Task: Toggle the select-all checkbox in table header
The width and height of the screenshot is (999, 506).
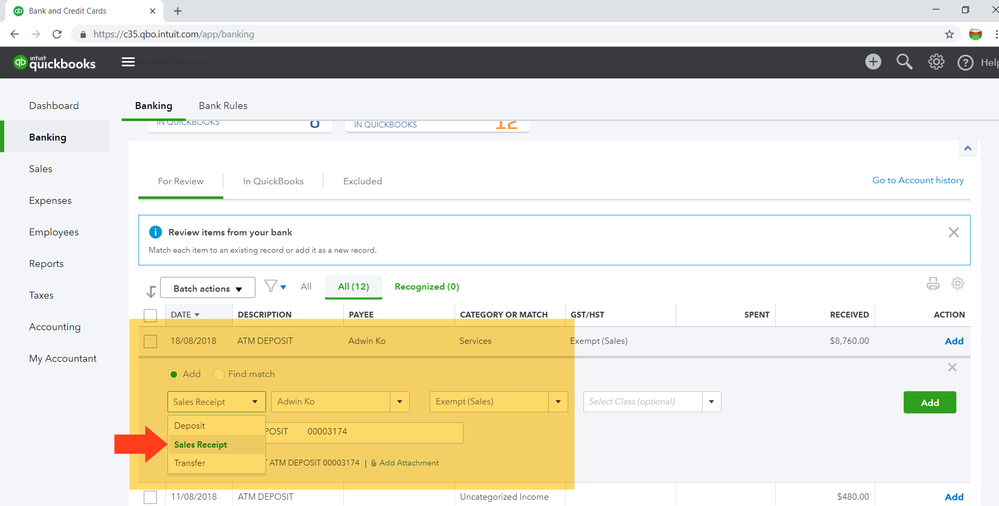Action: point(150,315)
